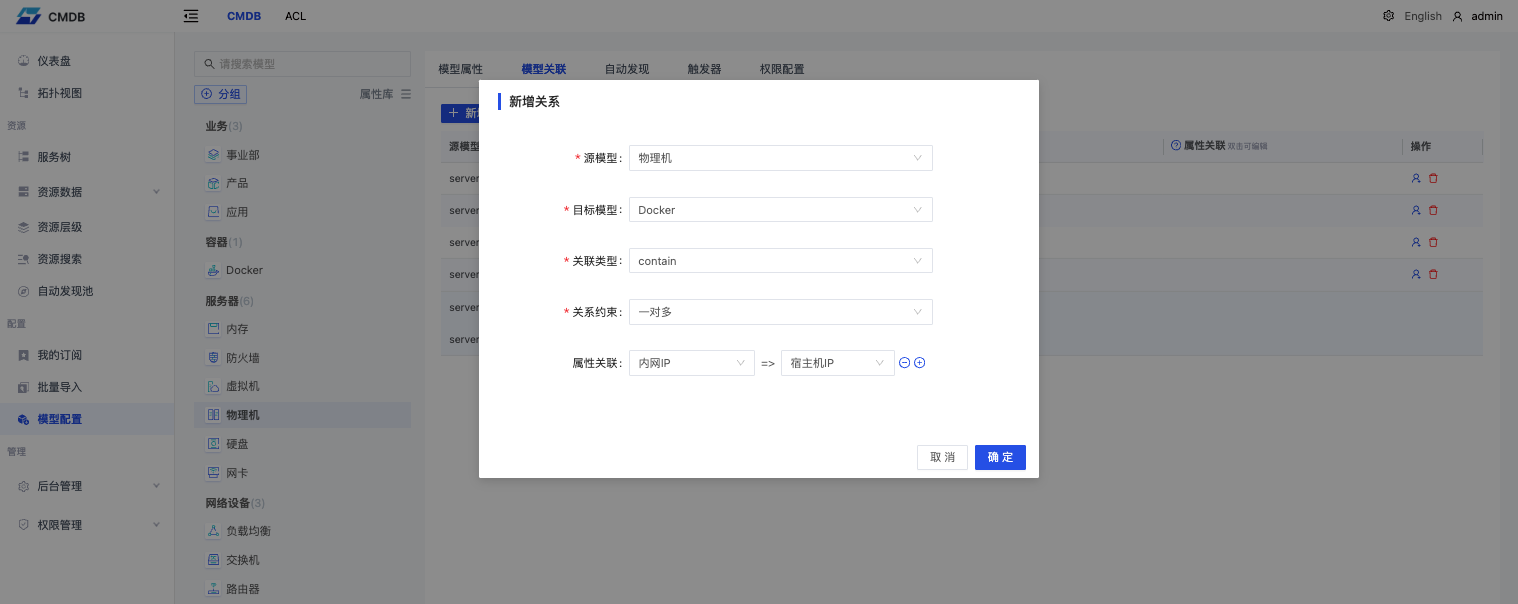Viewport: 1518px width, 604px height.
Task: Click the settings gear icon in the header
Action: pos(1388,16)
